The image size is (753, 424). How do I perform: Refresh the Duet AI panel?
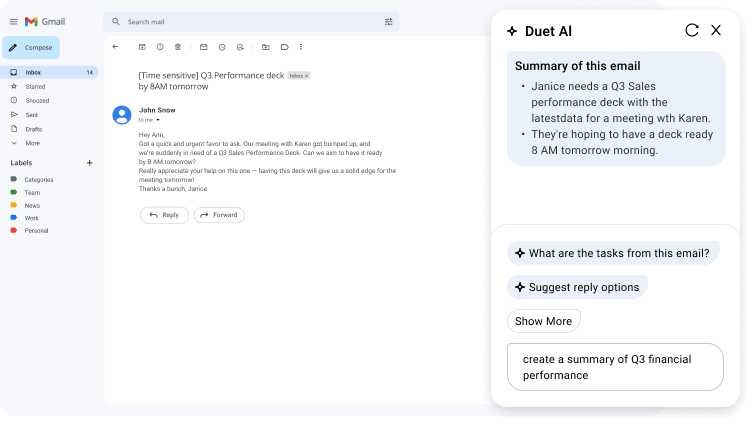tap(692, 30)
